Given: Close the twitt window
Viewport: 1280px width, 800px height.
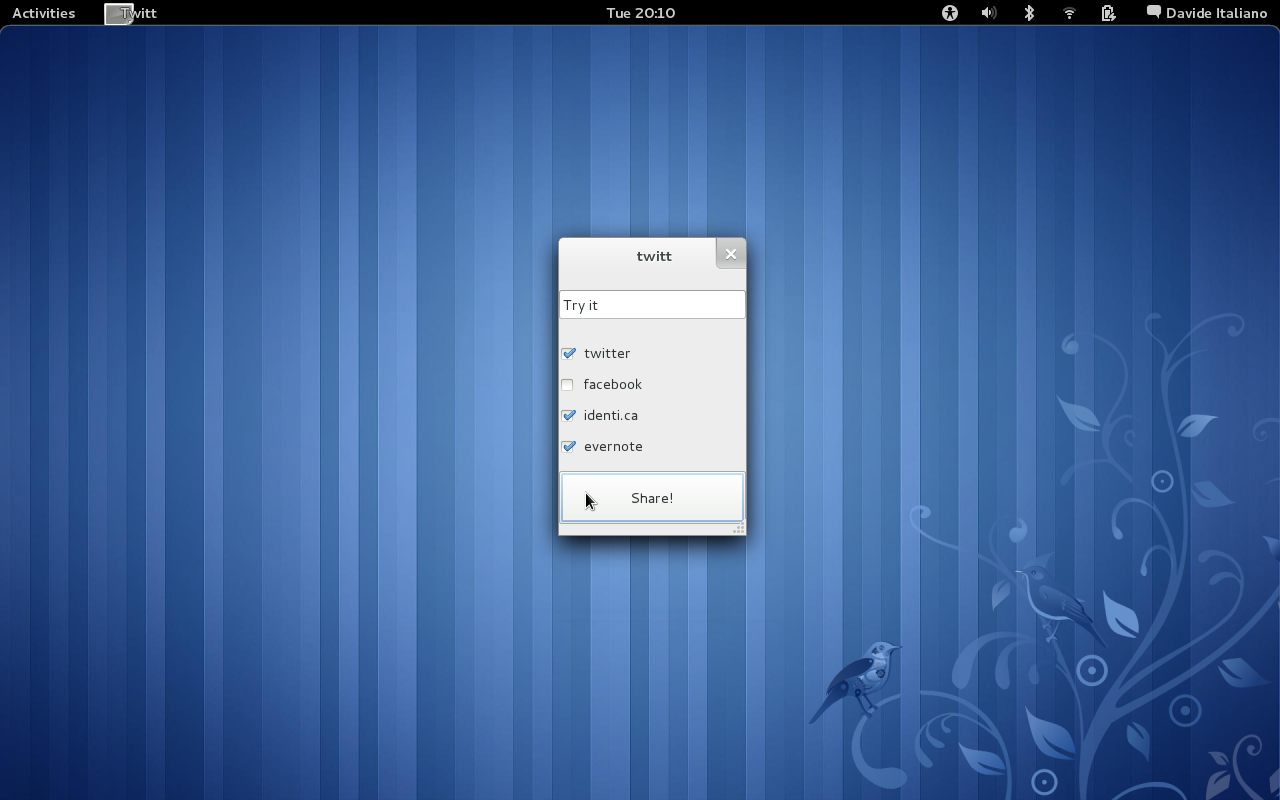Looking at the screenshot, I should [x=731, y=254].
